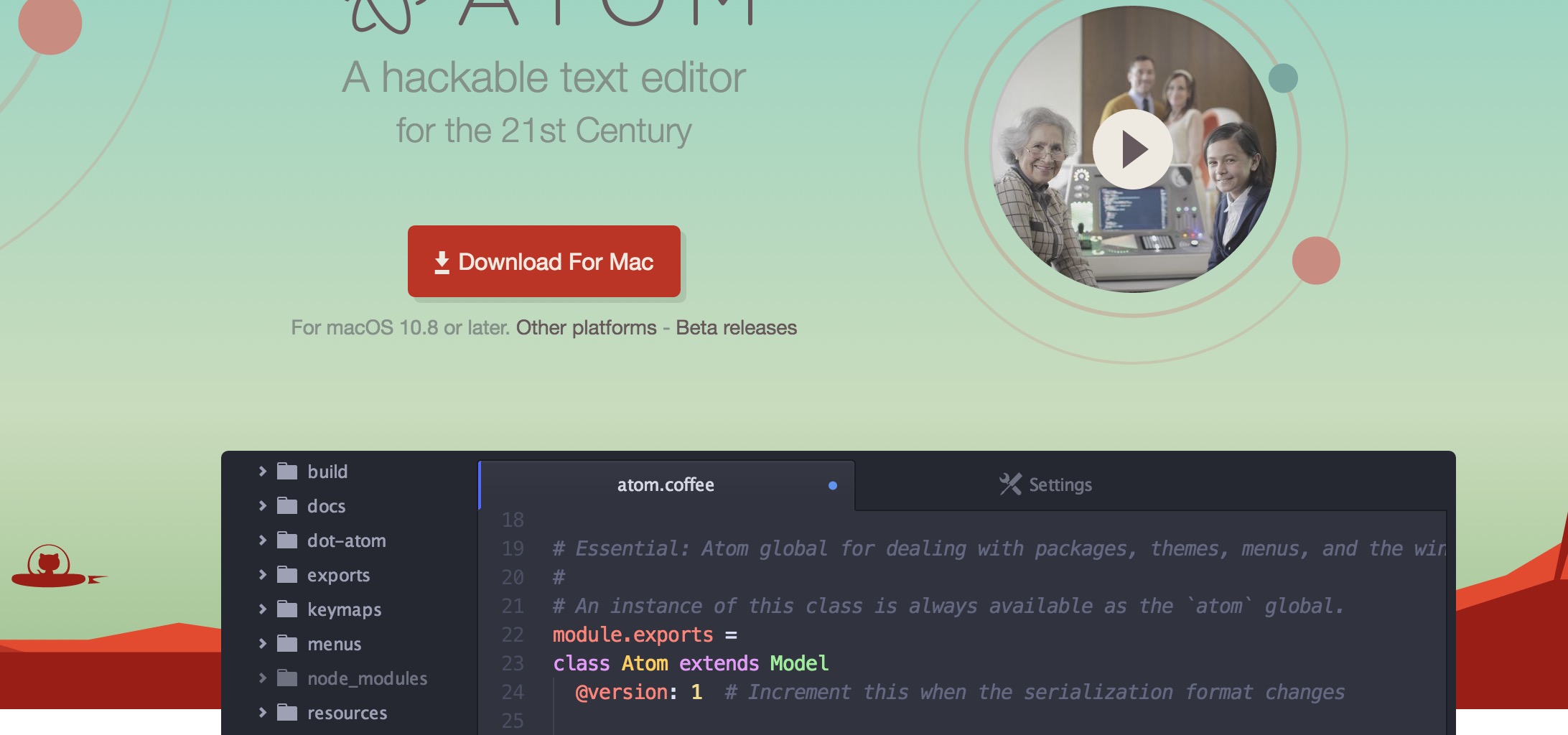
Task: Select the node_modules folder name
Action: tap(367, 678)
